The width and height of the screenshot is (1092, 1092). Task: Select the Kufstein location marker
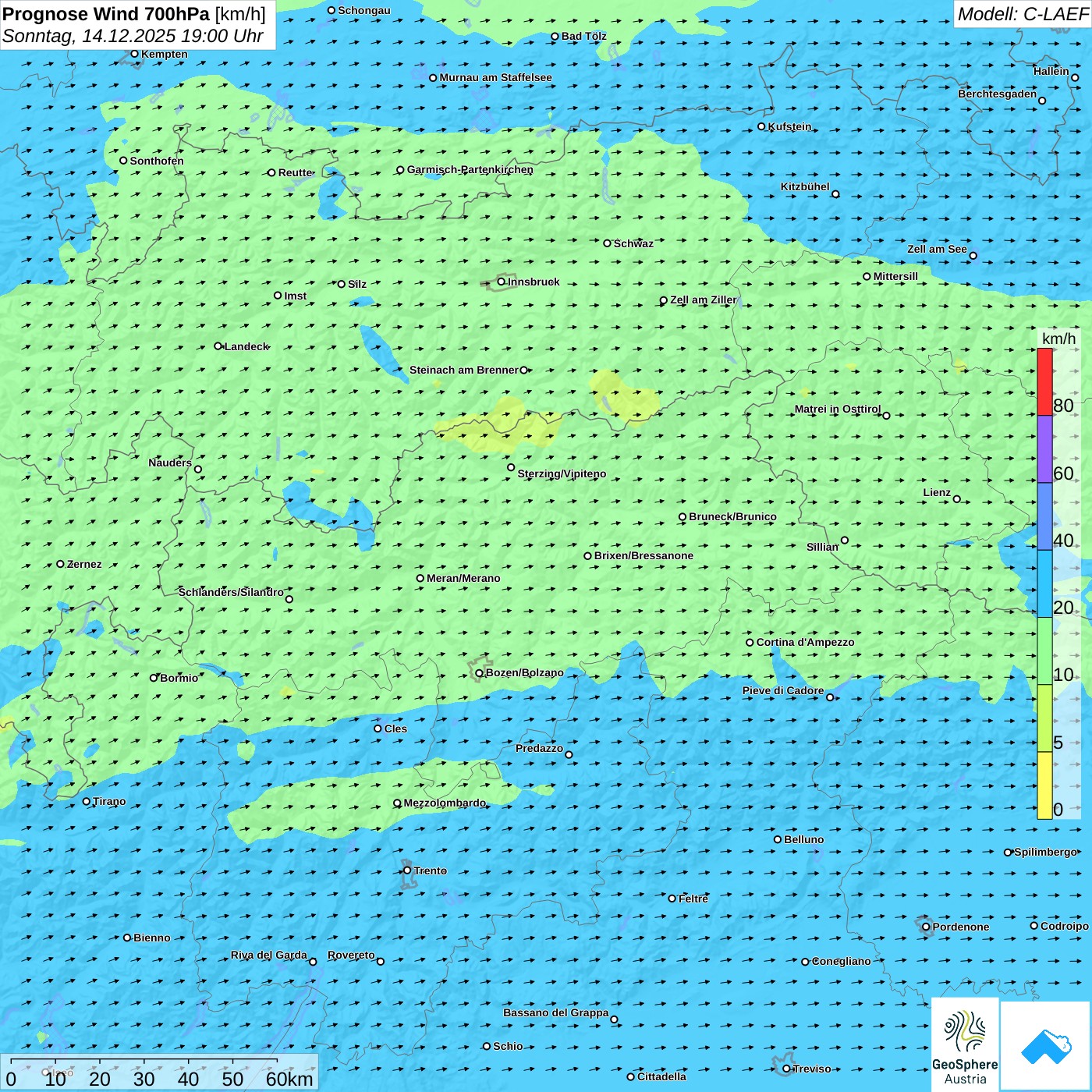point(762,126)
